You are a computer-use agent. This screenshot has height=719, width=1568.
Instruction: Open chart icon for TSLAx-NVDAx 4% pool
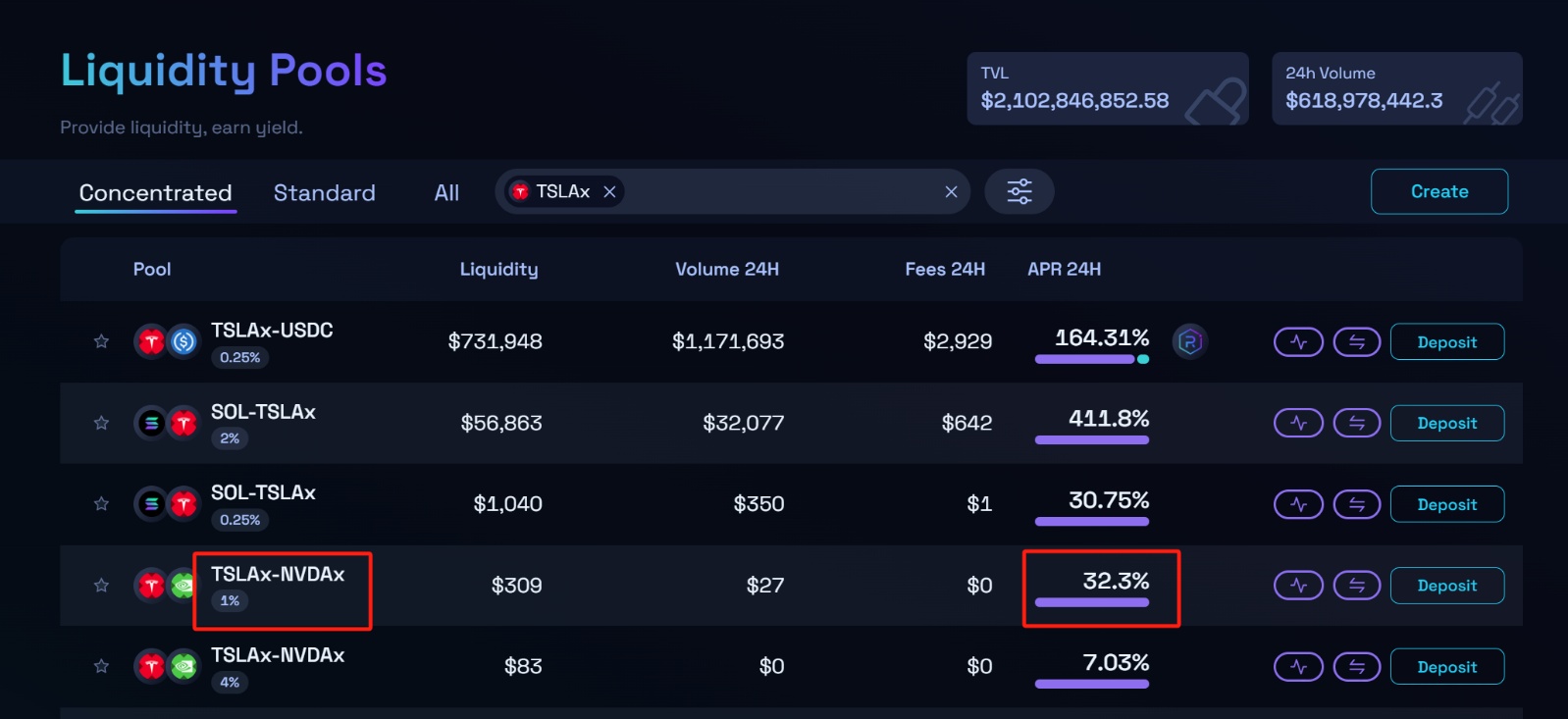tap(1298, 667)
